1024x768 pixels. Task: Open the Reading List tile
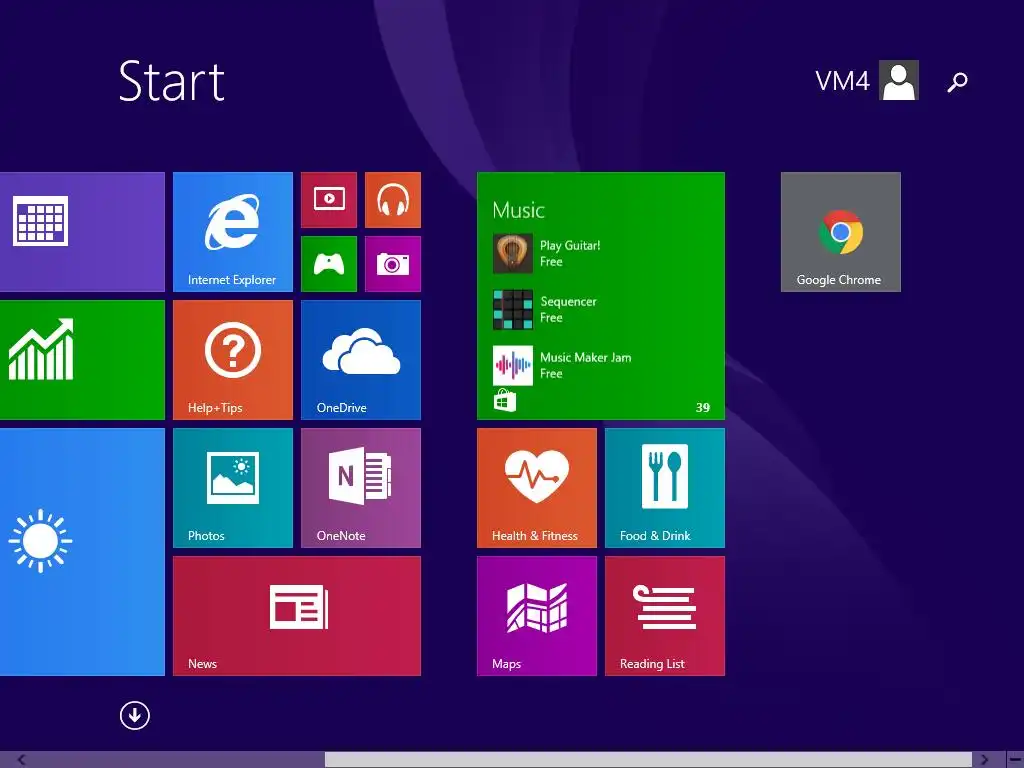665,616
